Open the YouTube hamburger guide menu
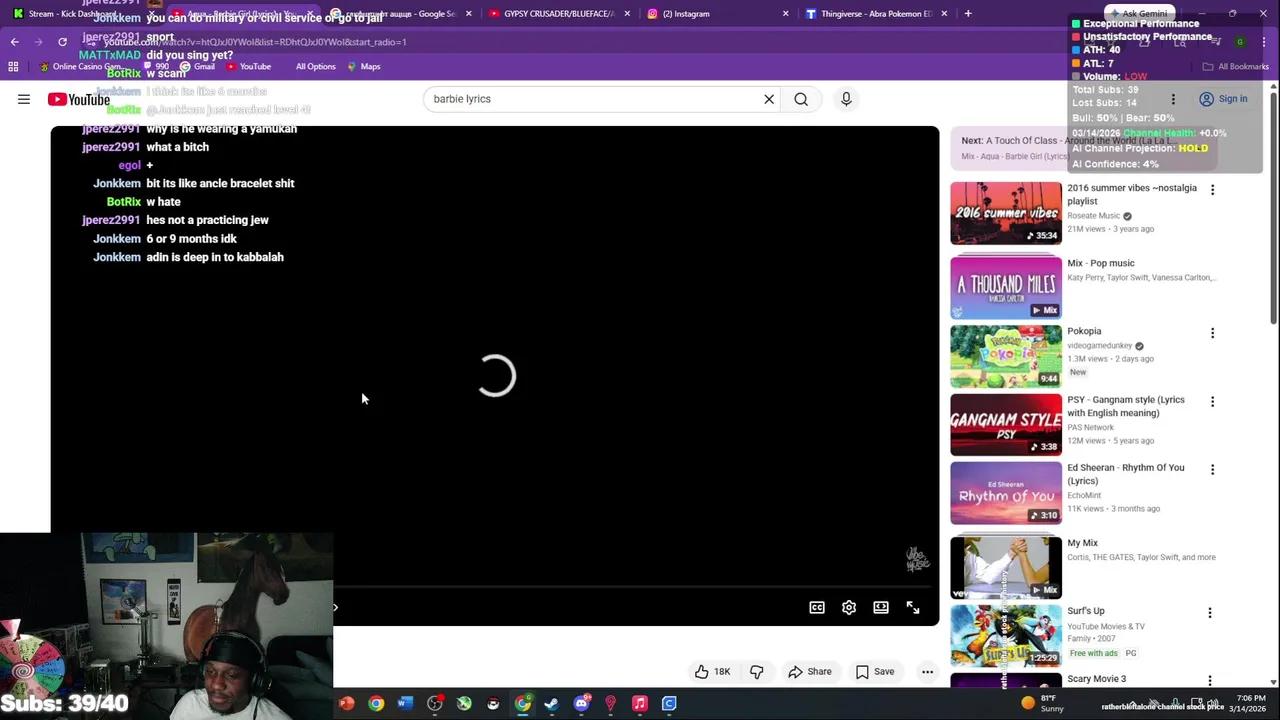 (23, 99)
